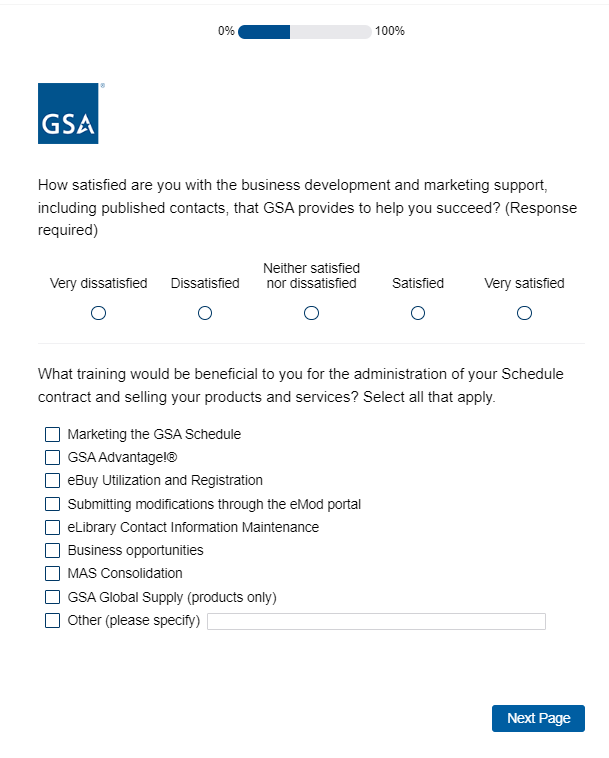Click the survey progress bar

[x=304, y=32]
